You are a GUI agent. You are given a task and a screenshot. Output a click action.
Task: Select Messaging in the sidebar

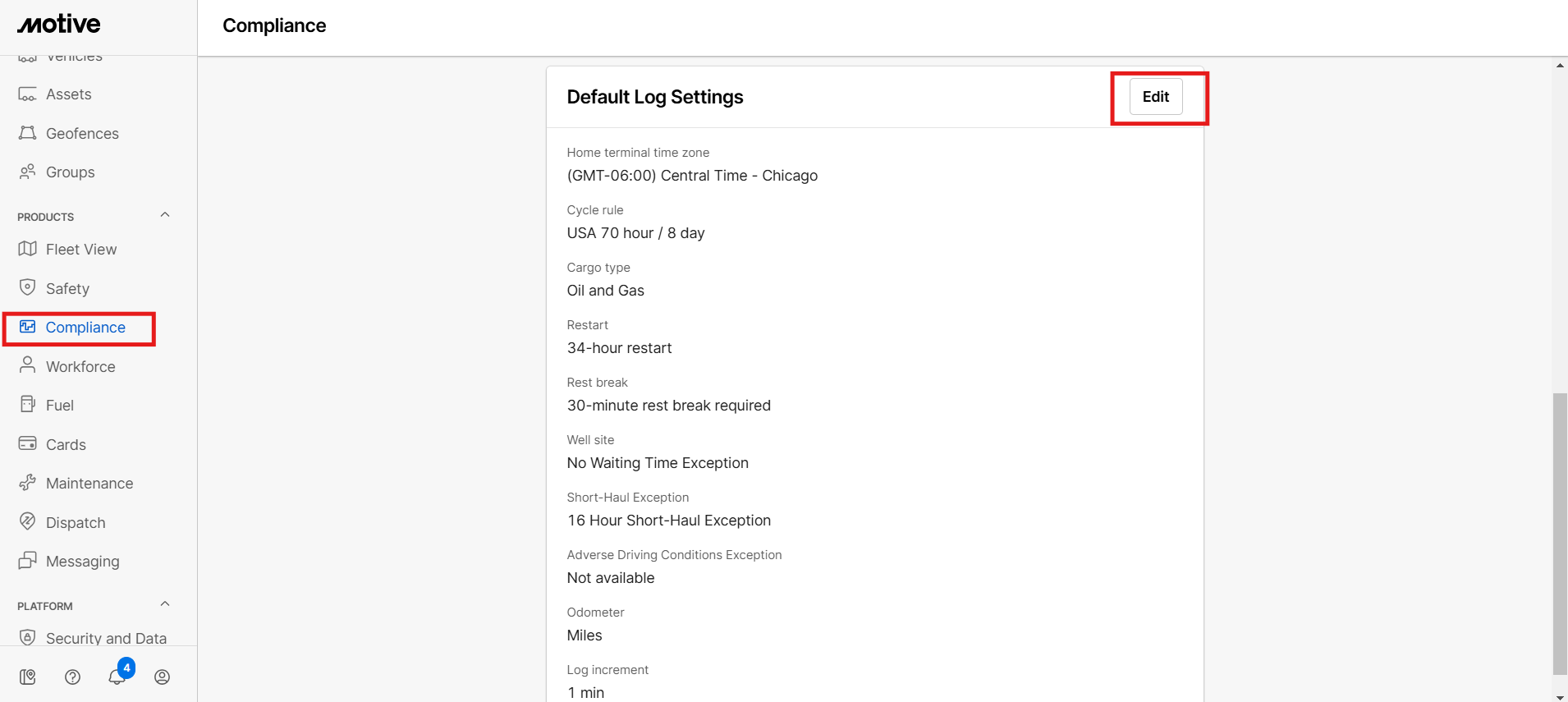[x=82, y=562]
